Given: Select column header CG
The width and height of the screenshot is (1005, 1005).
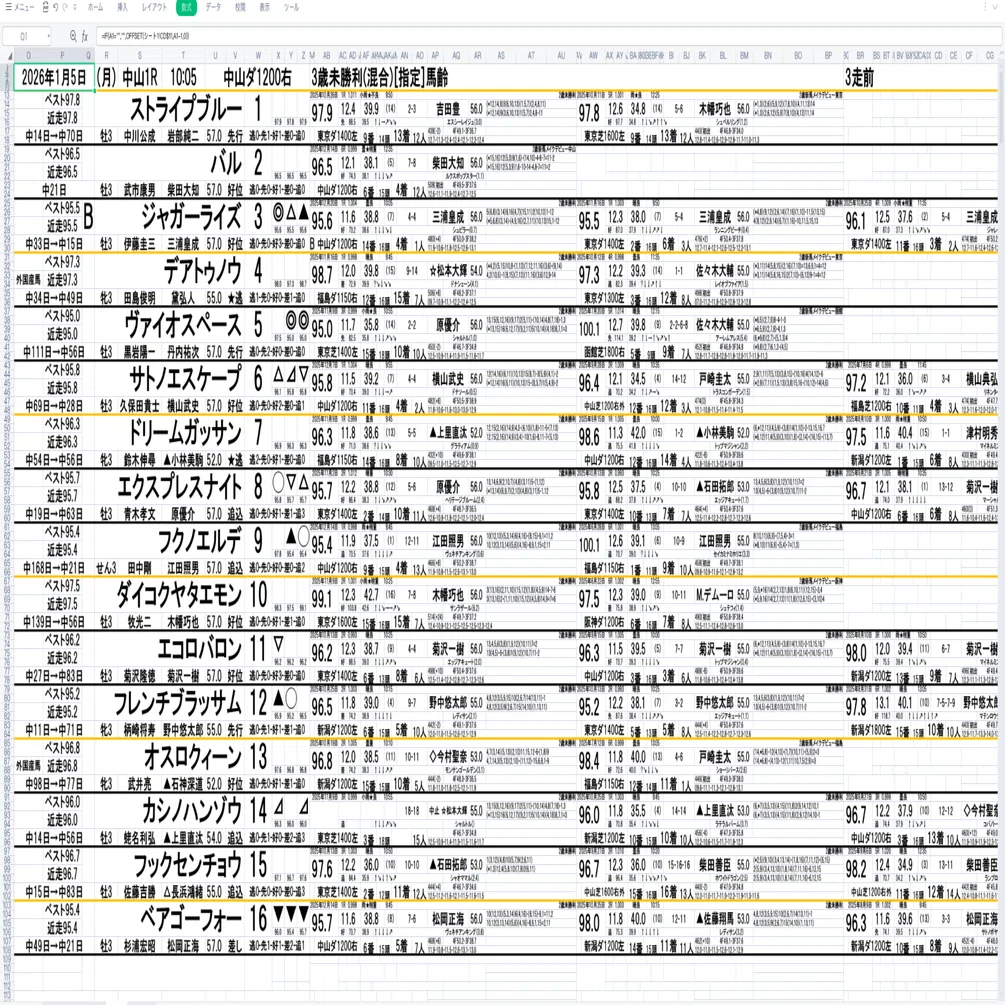Looking at the screenshot, I should 990,56.
